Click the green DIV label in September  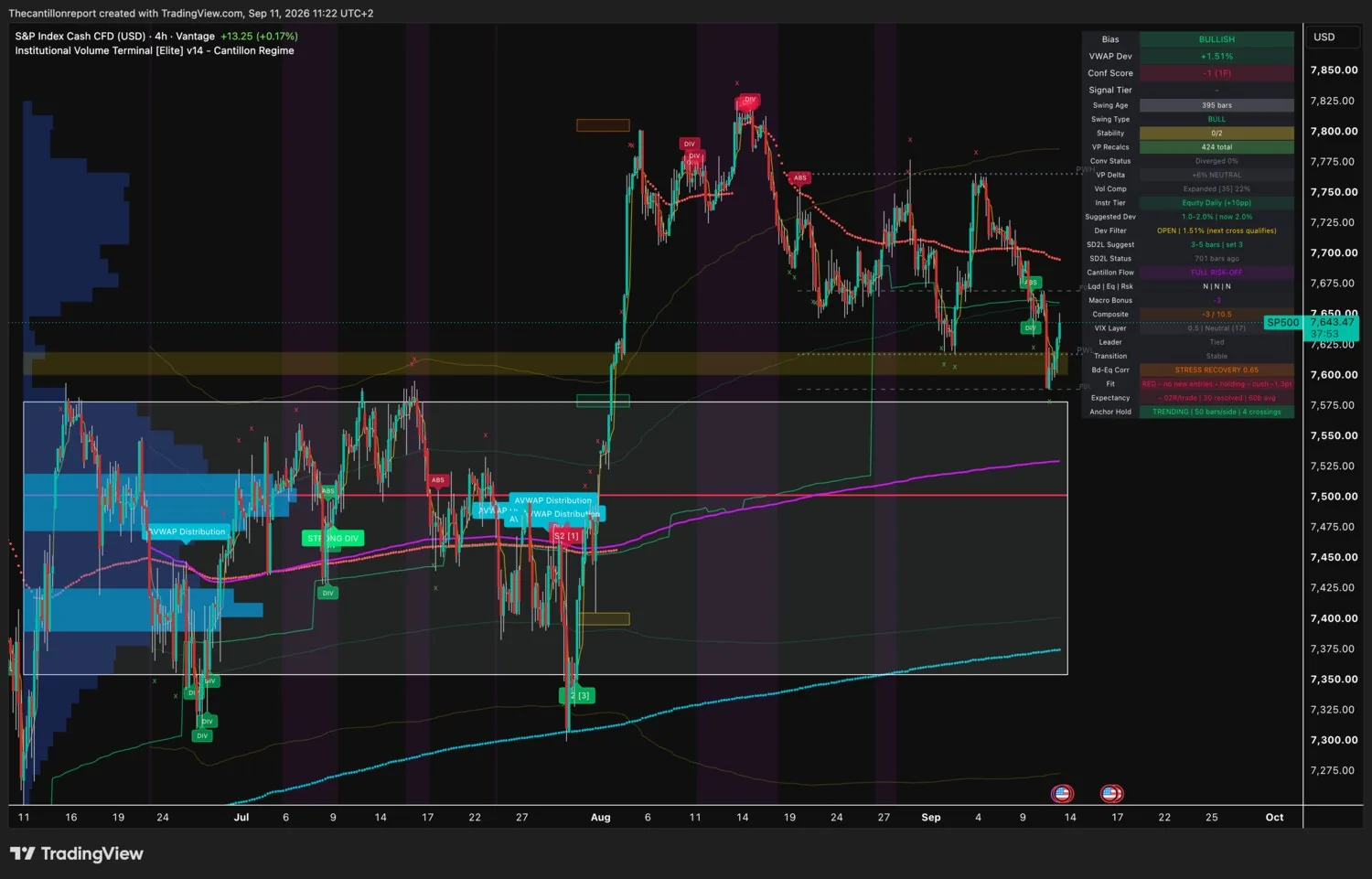(x=1031, y=327)
